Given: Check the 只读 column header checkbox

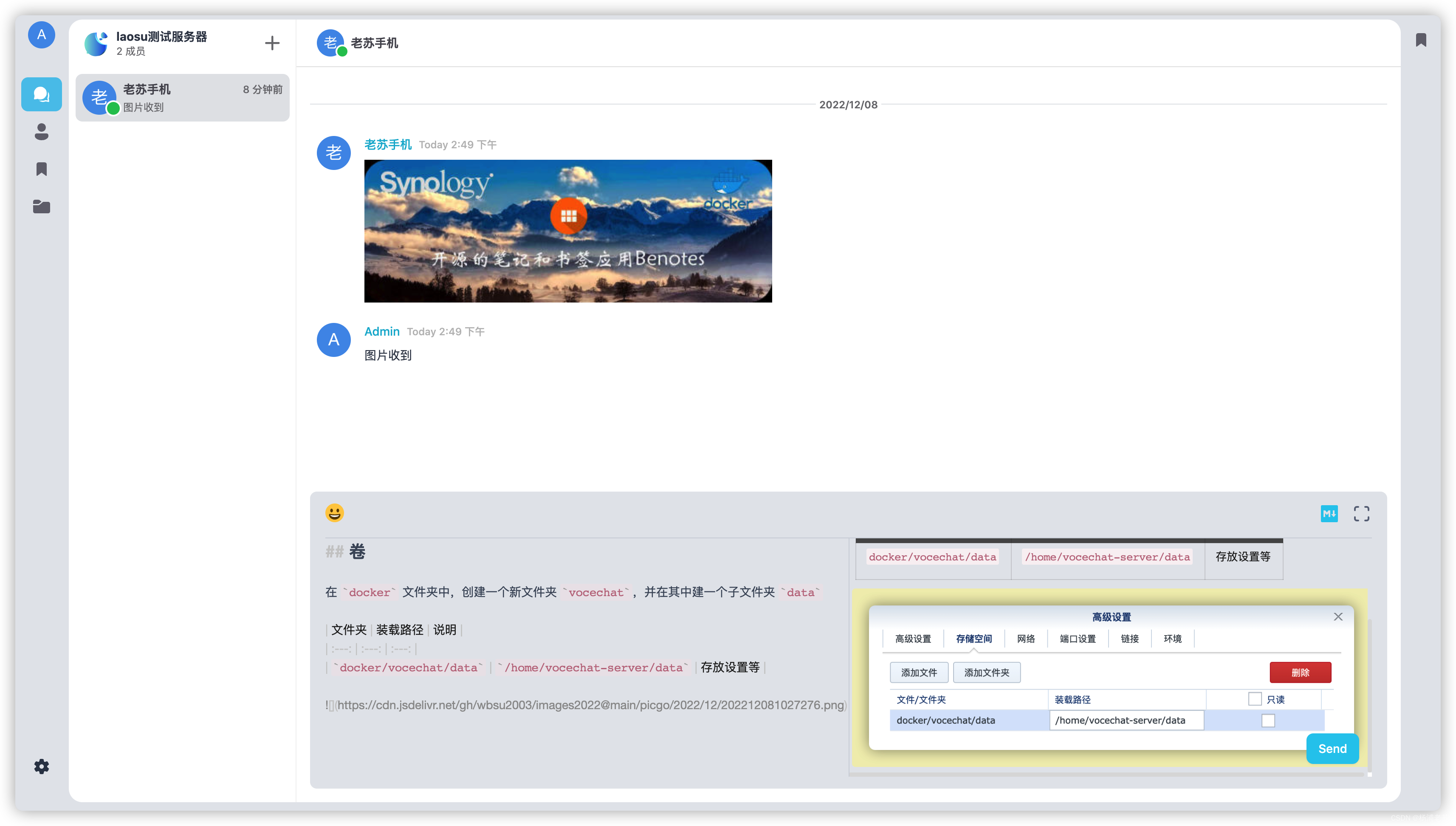Looking at the screenshot, I should click(1255, 699).
